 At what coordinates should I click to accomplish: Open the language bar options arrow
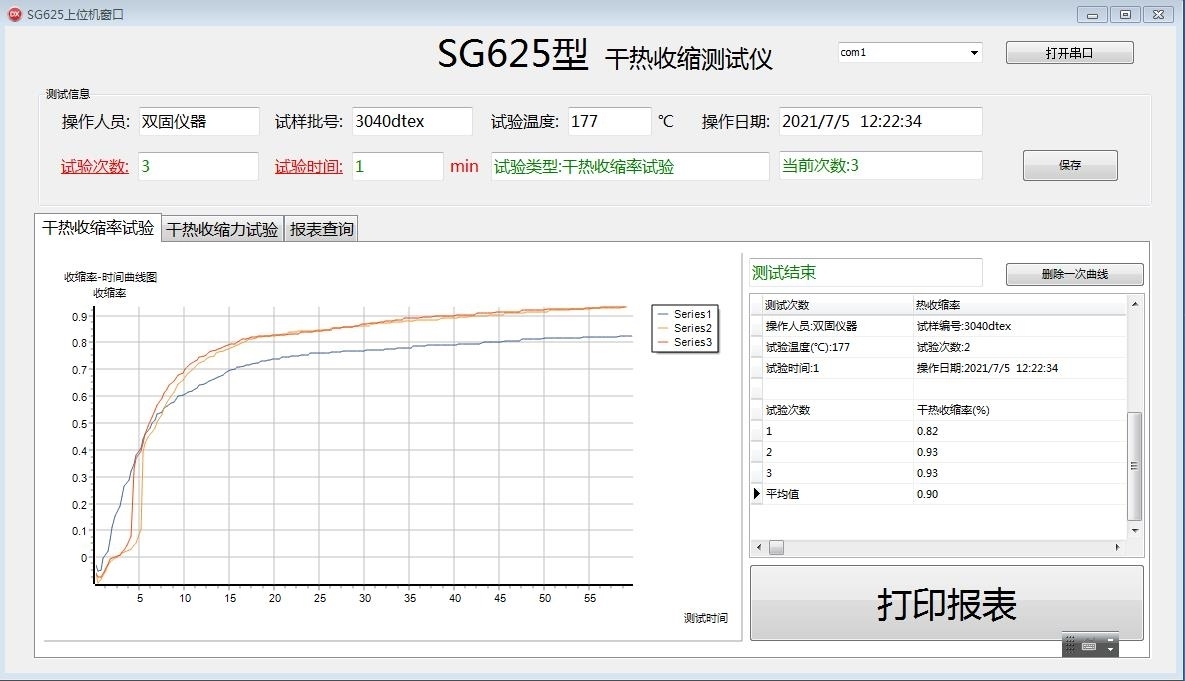click(x=1111, y=651)
